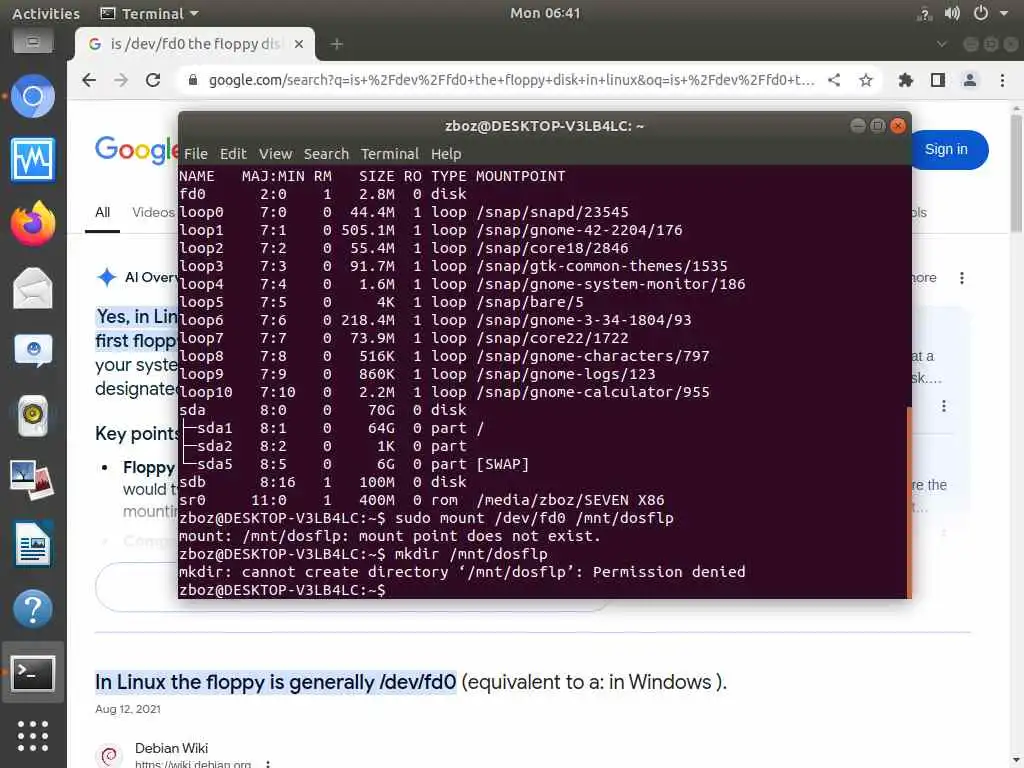
Task: Open AI Overview options three-dot menu
Action: coord(962,278)
